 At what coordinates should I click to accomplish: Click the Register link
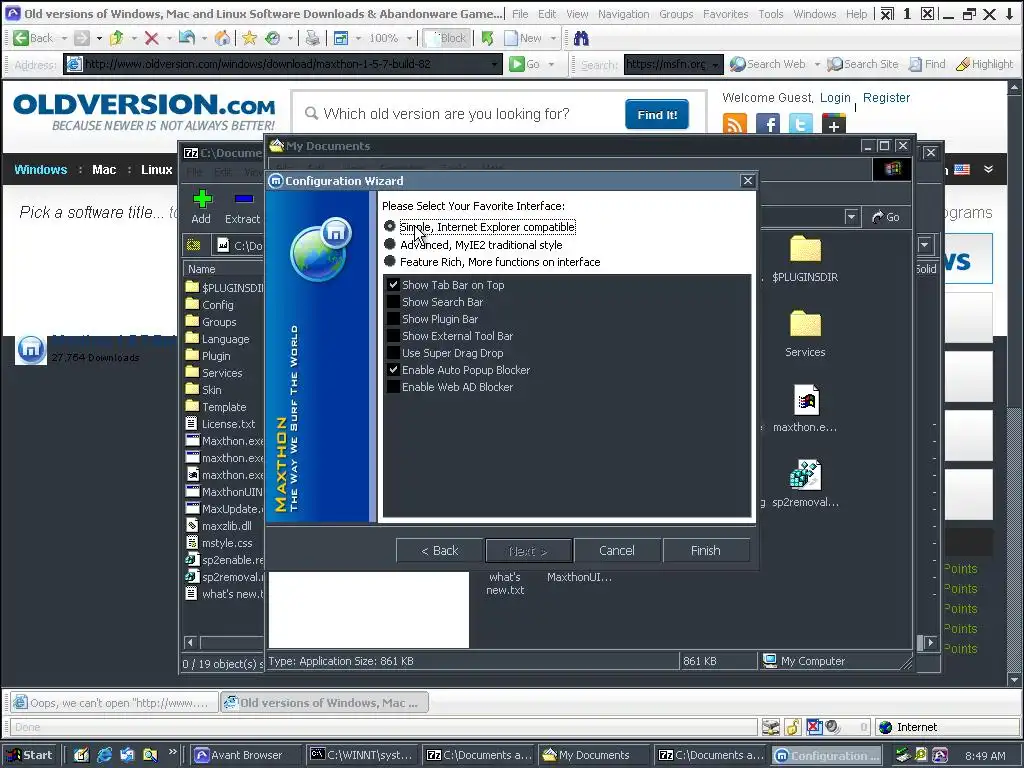click(x=886, y=97)
